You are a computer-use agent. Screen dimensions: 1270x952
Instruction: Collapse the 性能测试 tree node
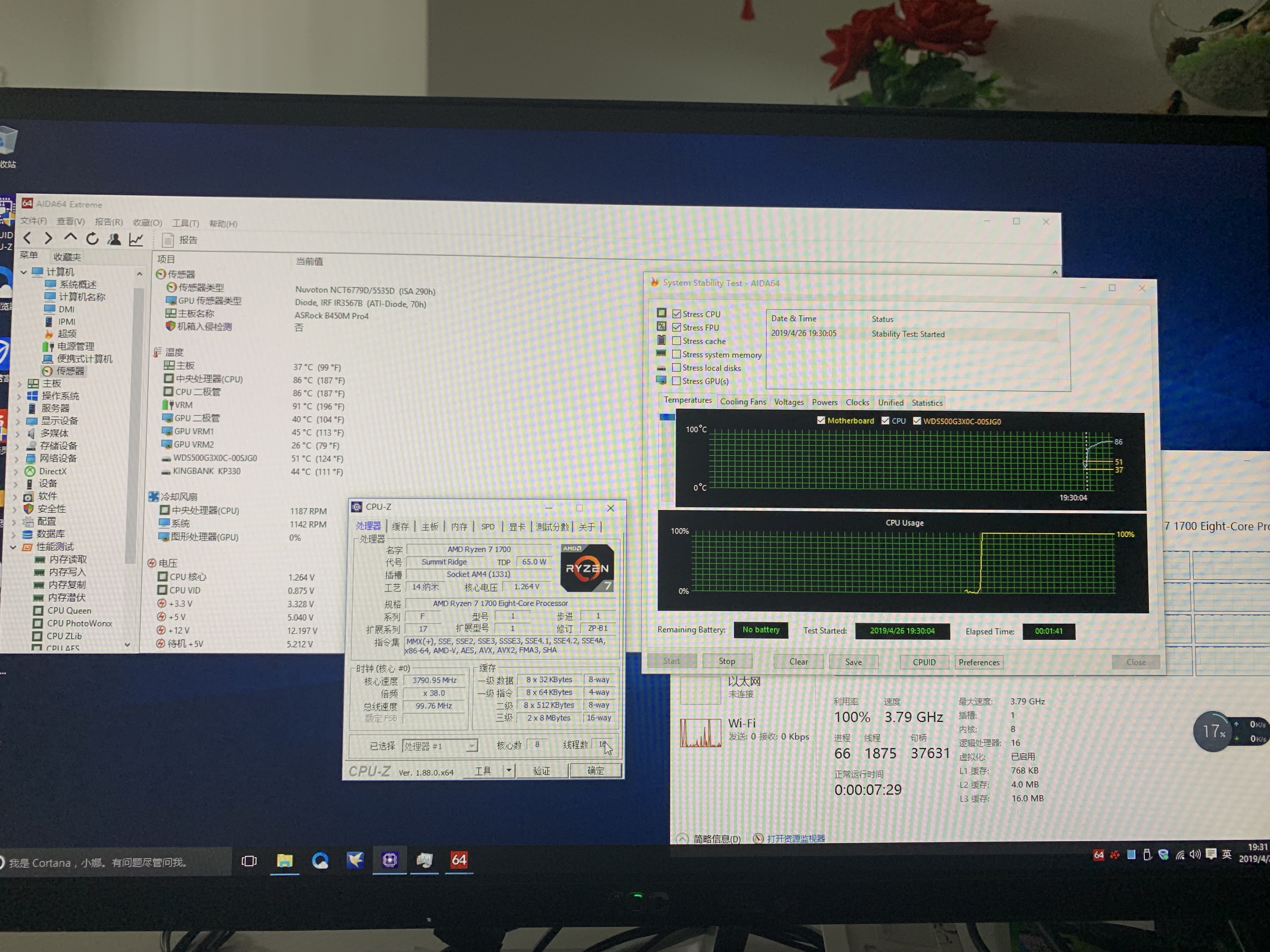point(13,547)
